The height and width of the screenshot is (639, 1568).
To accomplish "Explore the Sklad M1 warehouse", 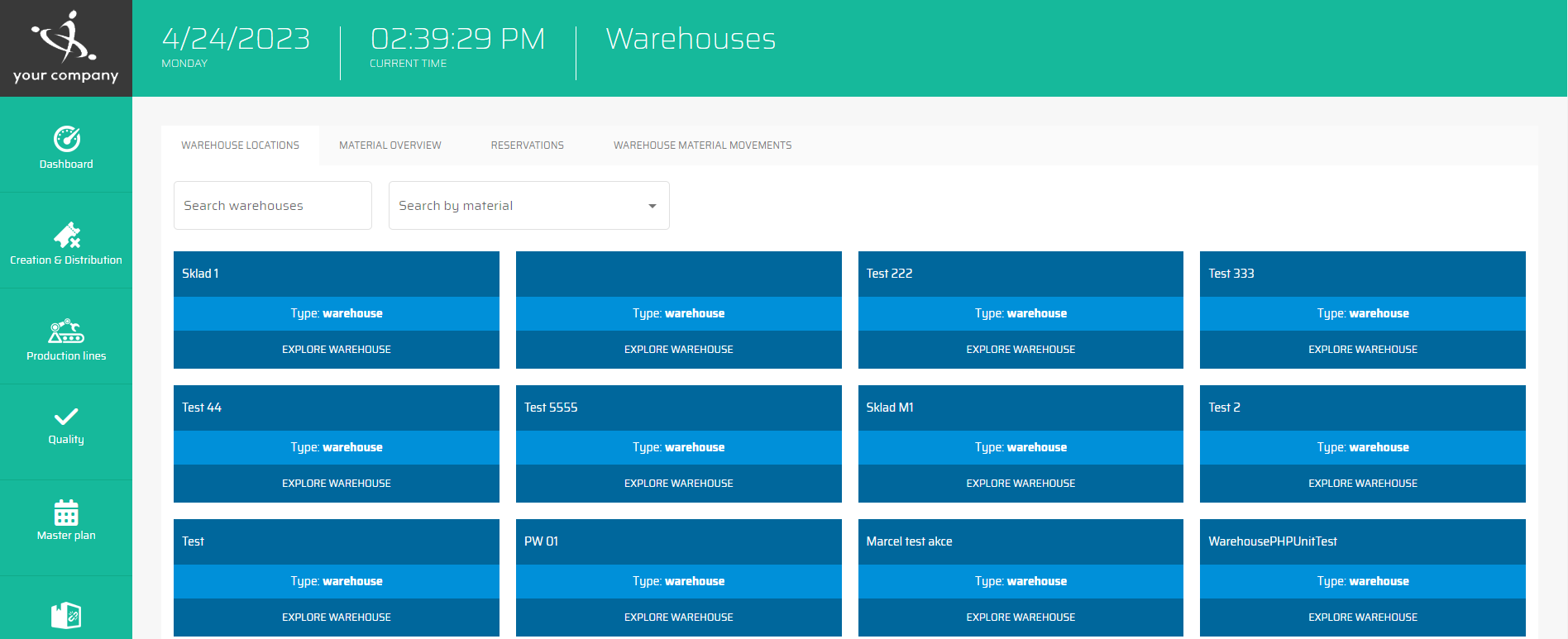I will 1021,484.
